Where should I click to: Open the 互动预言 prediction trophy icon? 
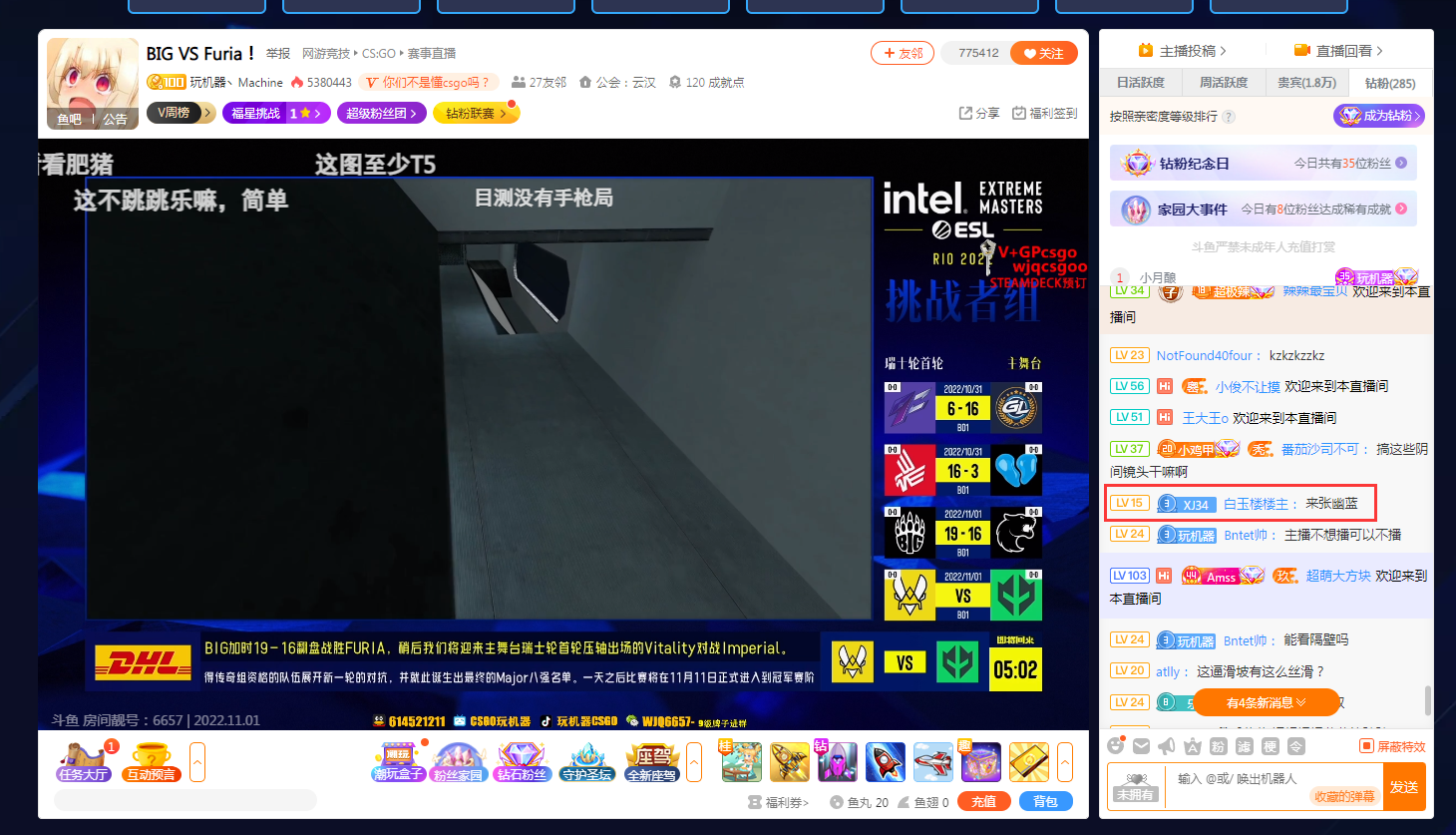pyautogui.click(x=152, y=761)
